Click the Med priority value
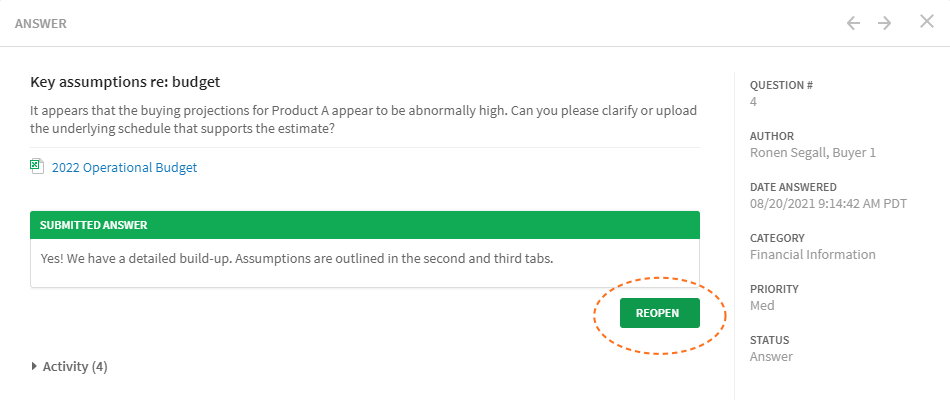This screenshot has height=400, width=950. point(762,305)
